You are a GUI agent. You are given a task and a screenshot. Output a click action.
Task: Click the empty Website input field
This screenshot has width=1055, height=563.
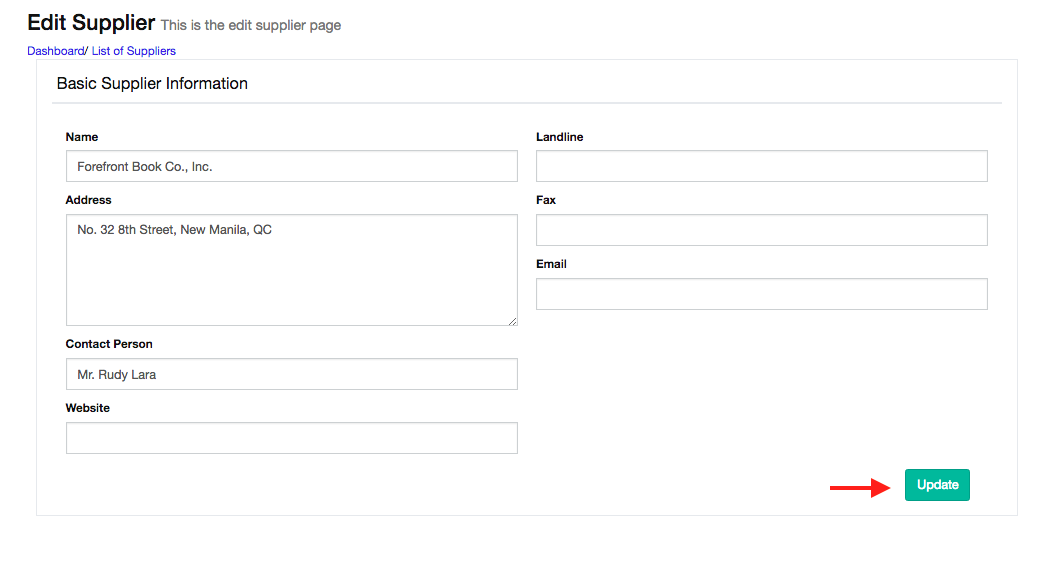click(291, 438)
